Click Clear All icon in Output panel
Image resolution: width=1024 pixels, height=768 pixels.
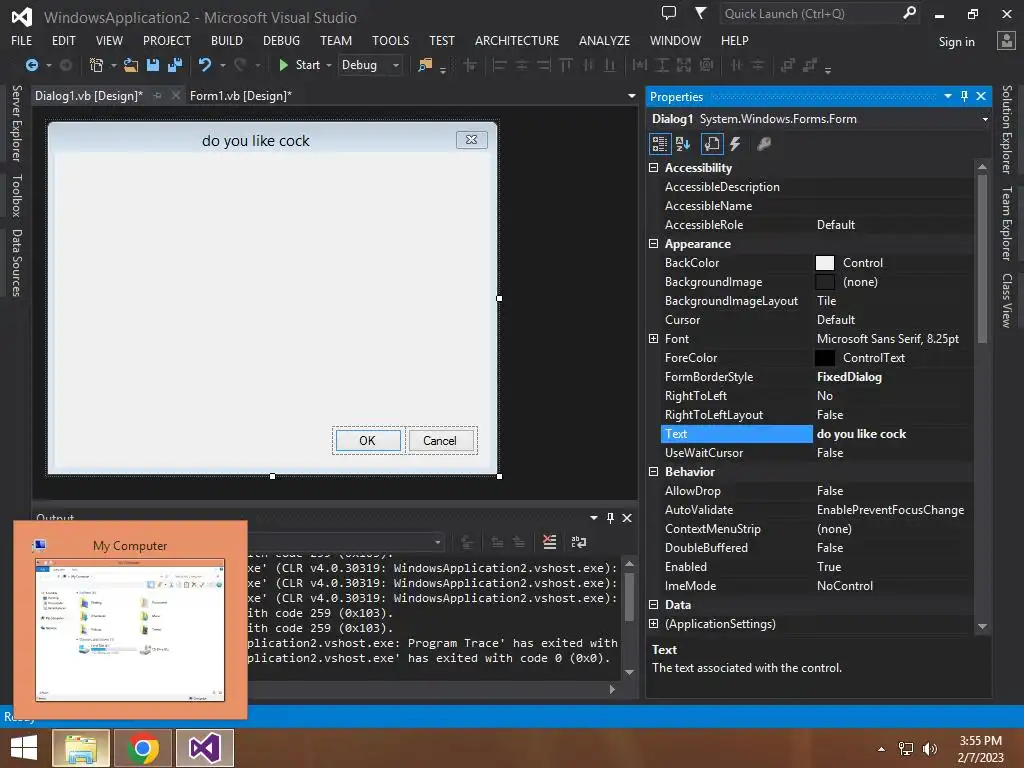550,541
